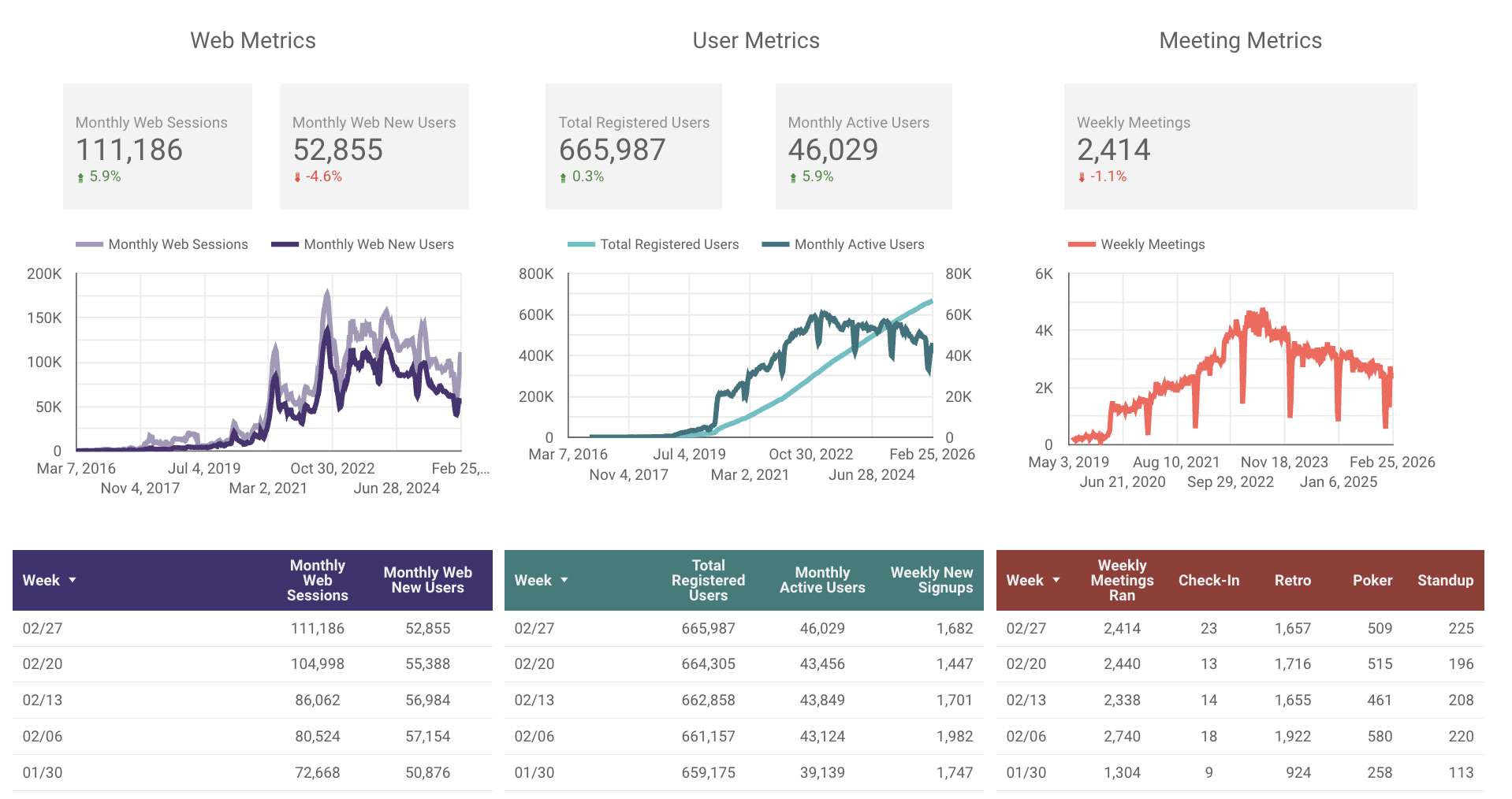This screenshot has height=799, width=1512.
Task: Click the Monthly Web Sessions scorecard
Action: point(157,147)
